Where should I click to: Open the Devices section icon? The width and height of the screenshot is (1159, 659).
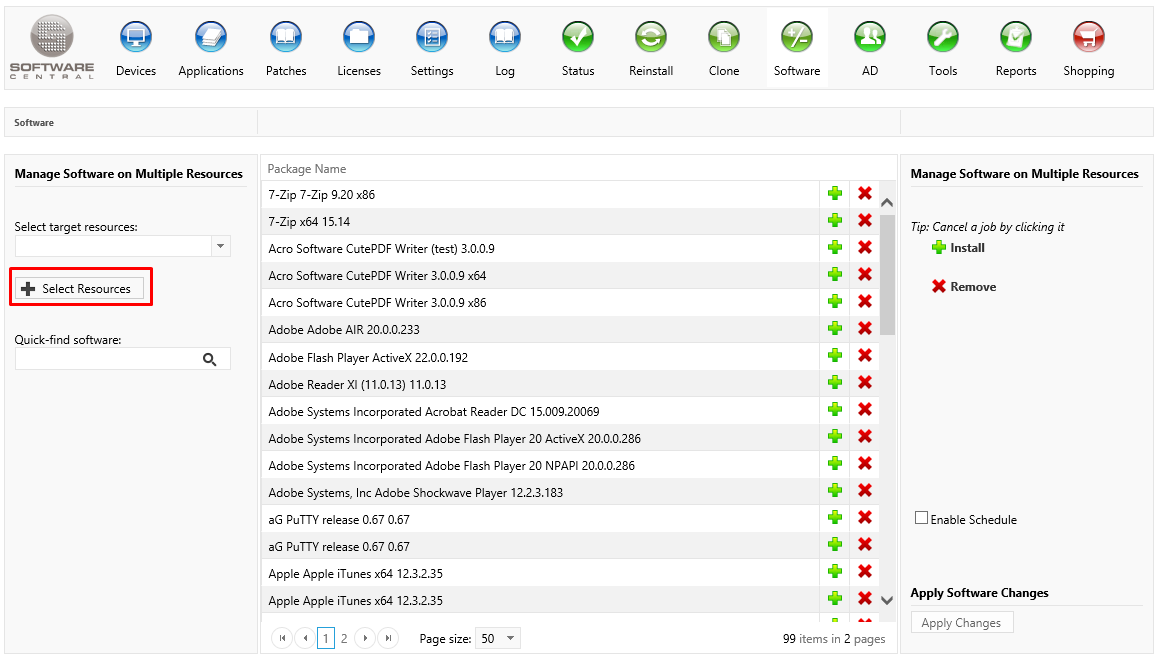136,39
